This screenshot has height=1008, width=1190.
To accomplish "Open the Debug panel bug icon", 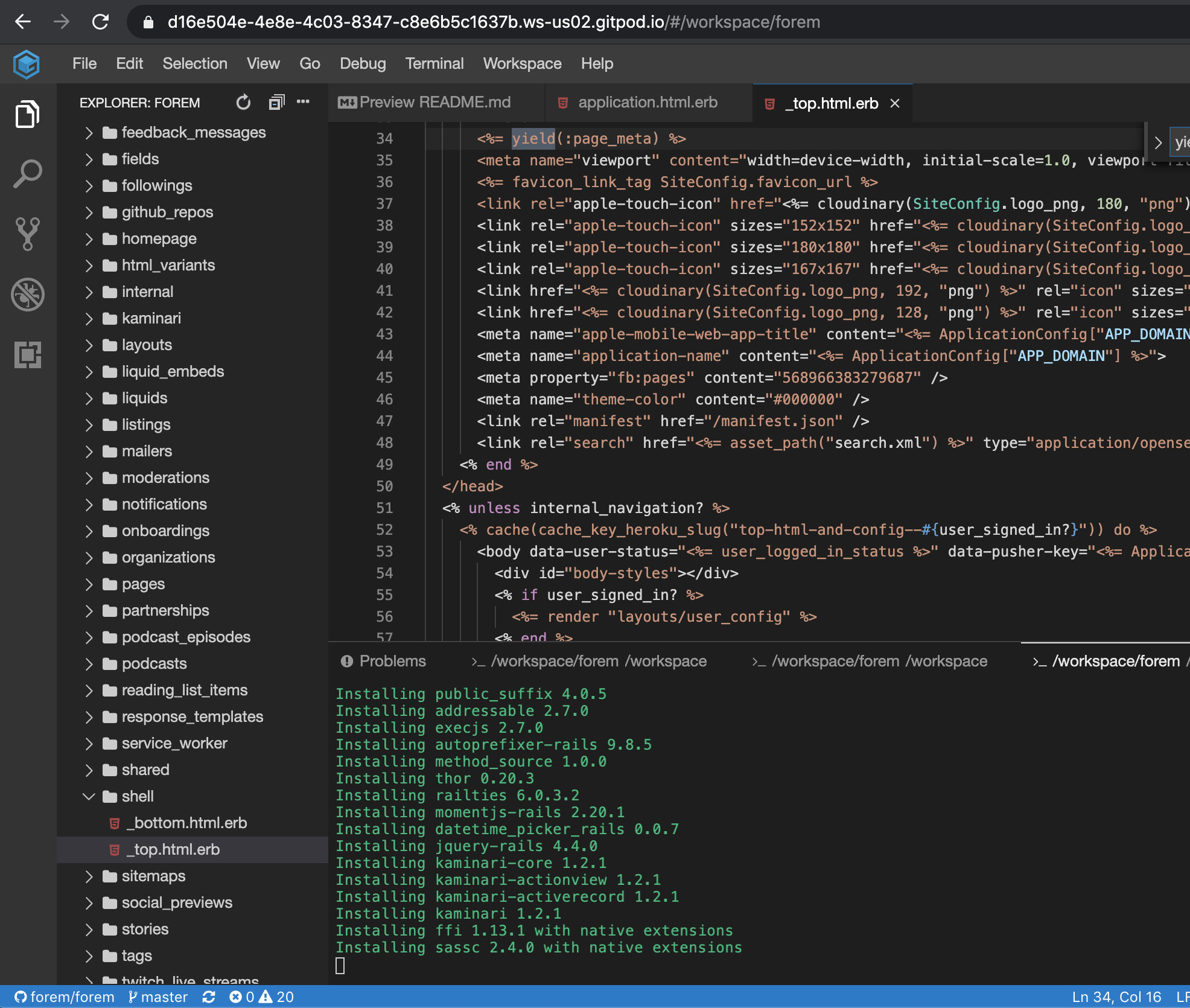I will [x=27, y=295].
